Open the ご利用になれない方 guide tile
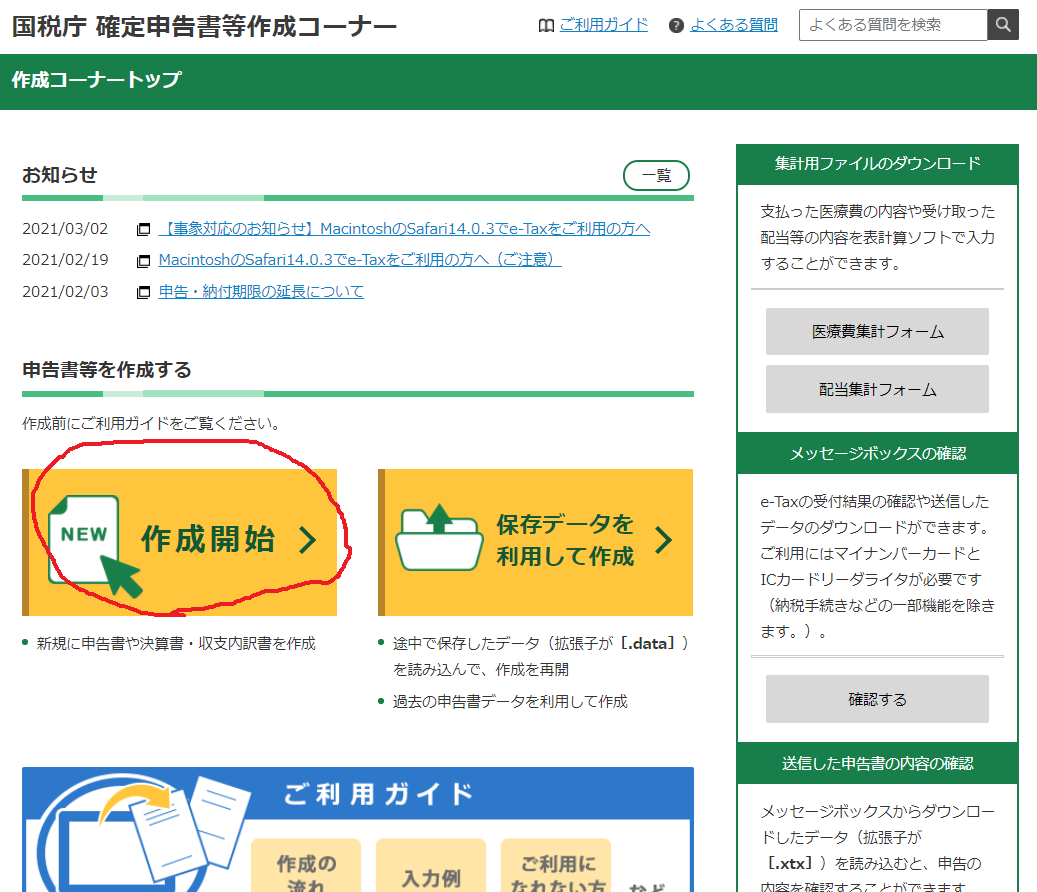 click(x=556, y=866)
